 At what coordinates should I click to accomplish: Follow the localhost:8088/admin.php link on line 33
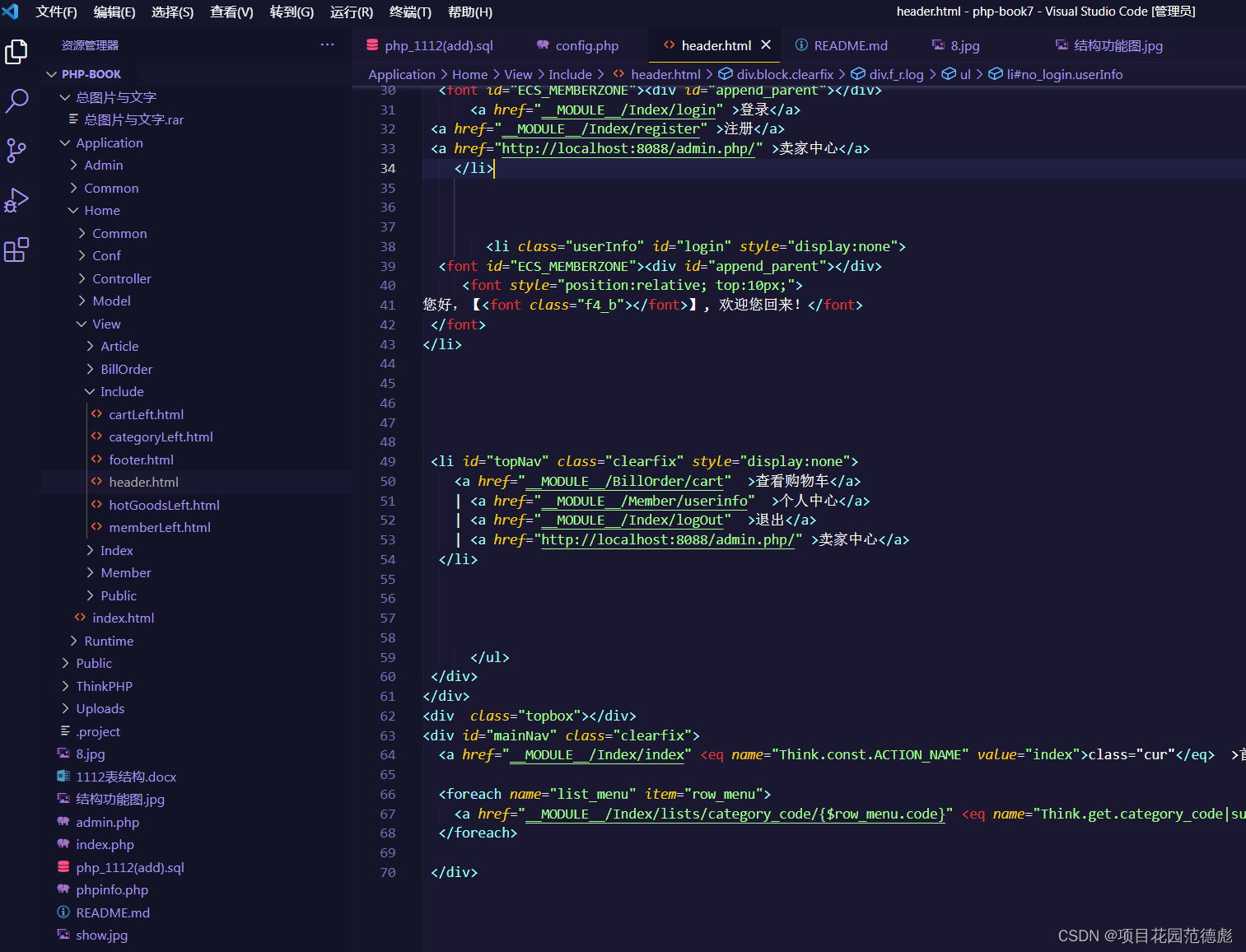coord(628,148)
